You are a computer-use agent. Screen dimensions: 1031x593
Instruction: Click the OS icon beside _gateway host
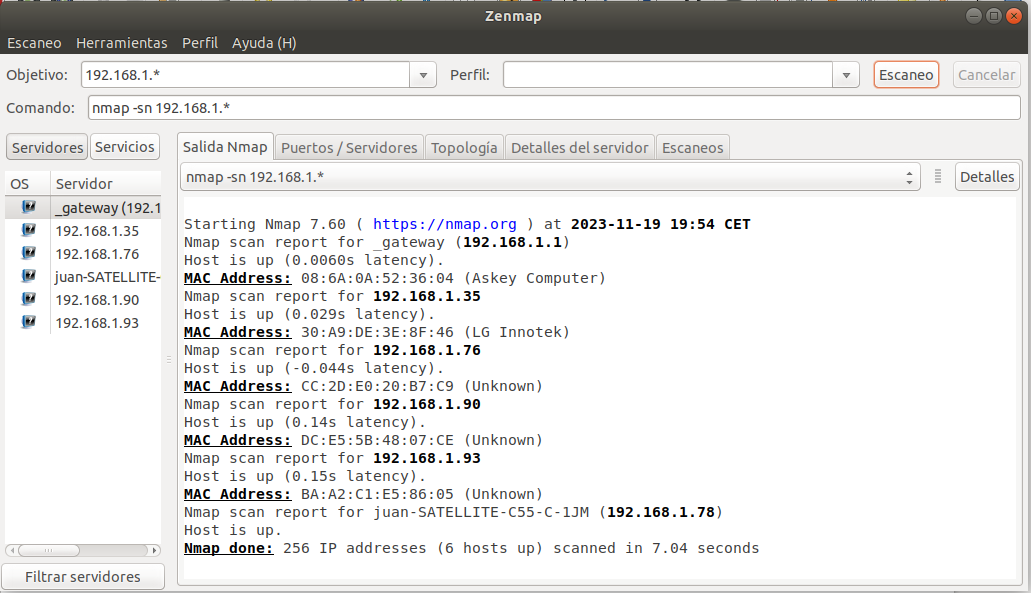pyautogui.click(x=29, y=208)
